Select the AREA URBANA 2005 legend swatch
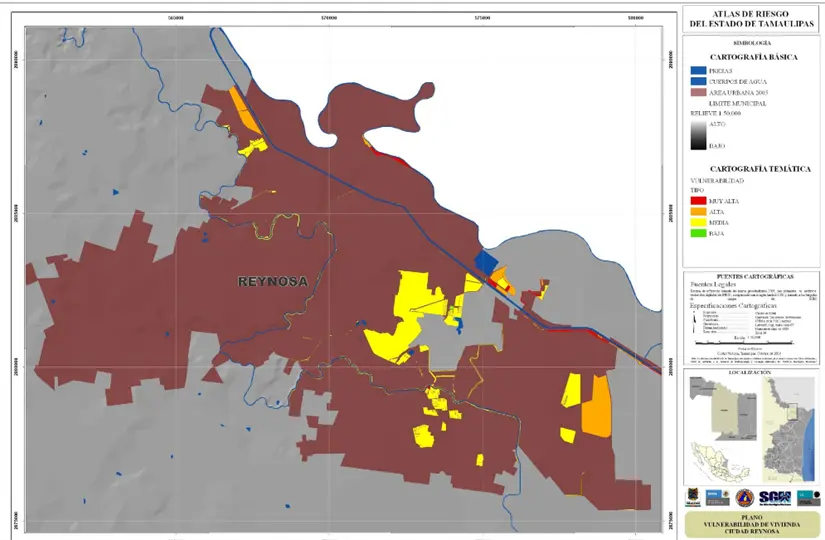 697,92
